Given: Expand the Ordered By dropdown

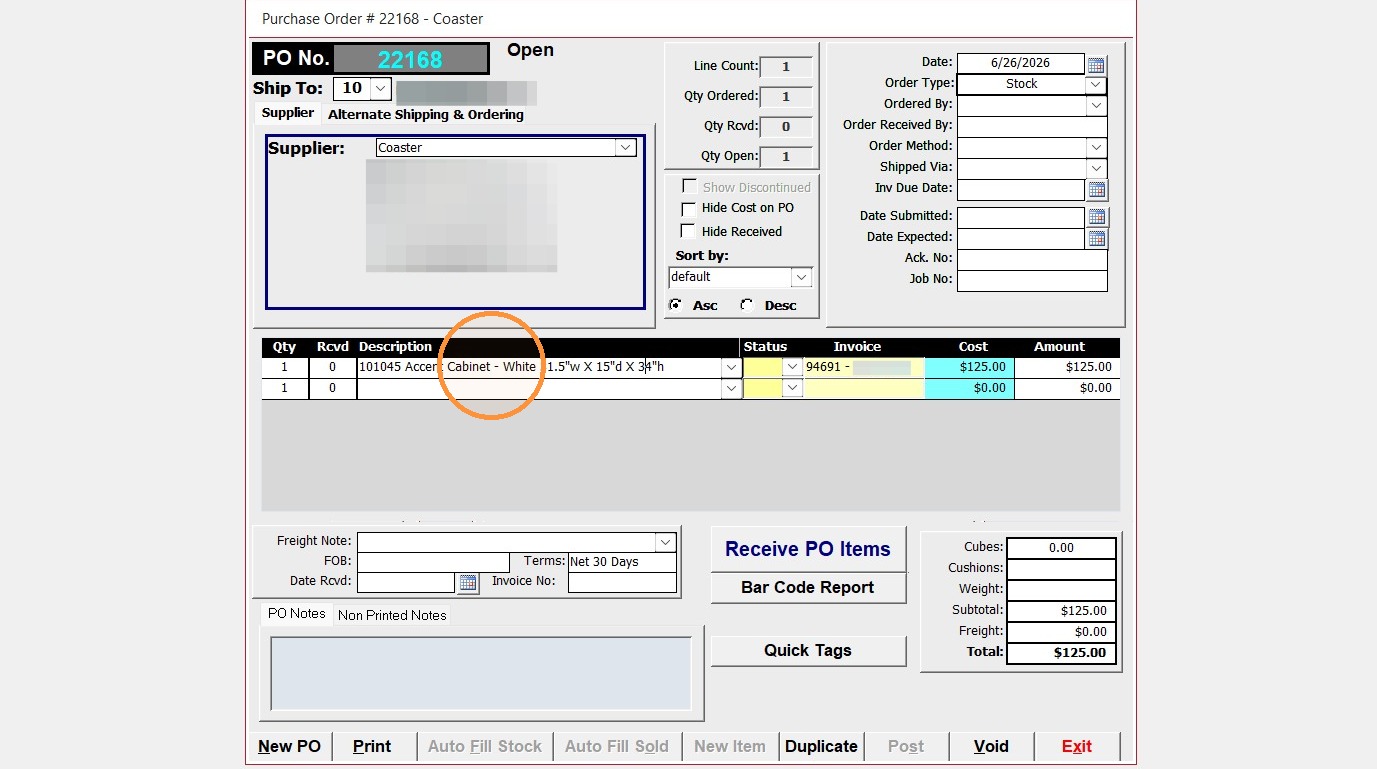Looking at the screenshot, I should pos(1097,105).
